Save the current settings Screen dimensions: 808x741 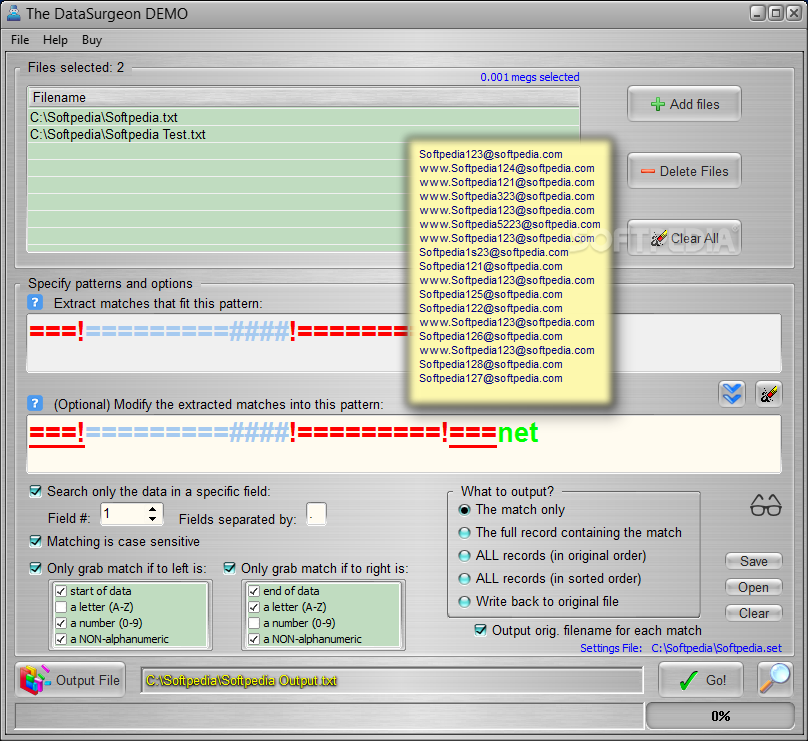tap(753, 561)
